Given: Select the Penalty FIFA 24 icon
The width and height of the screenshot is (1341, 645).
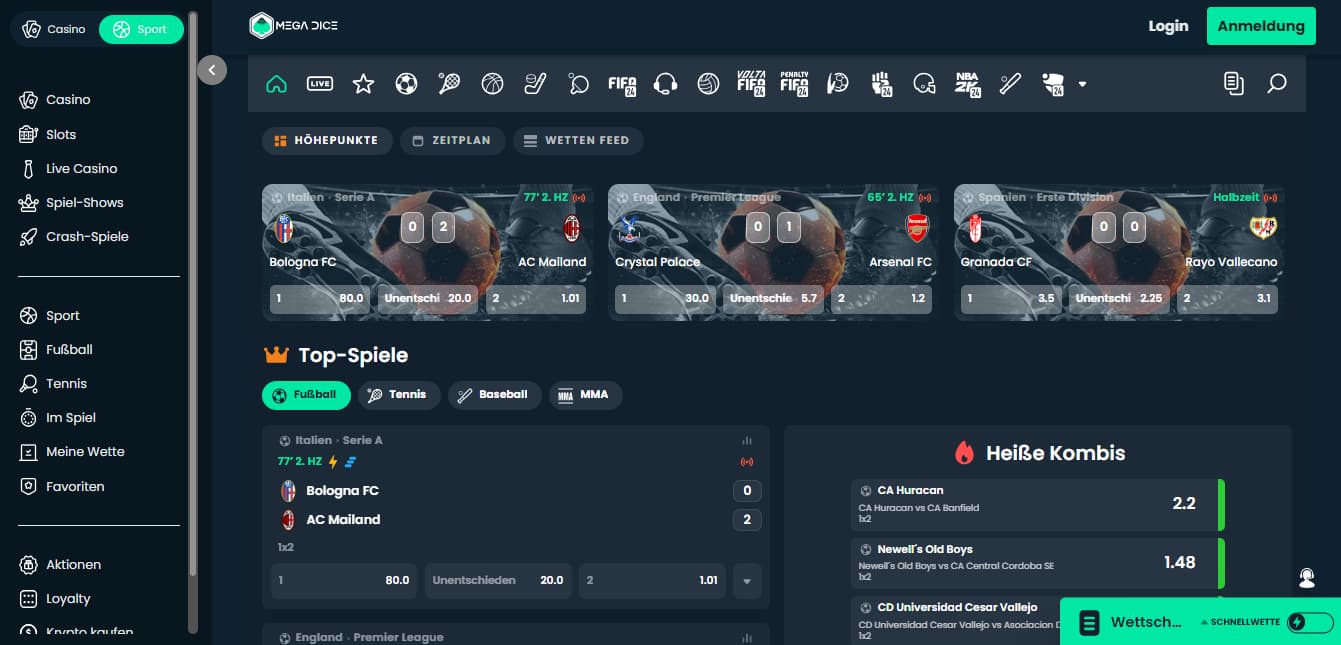Looking at the screenshot, I should coord(794,84).
